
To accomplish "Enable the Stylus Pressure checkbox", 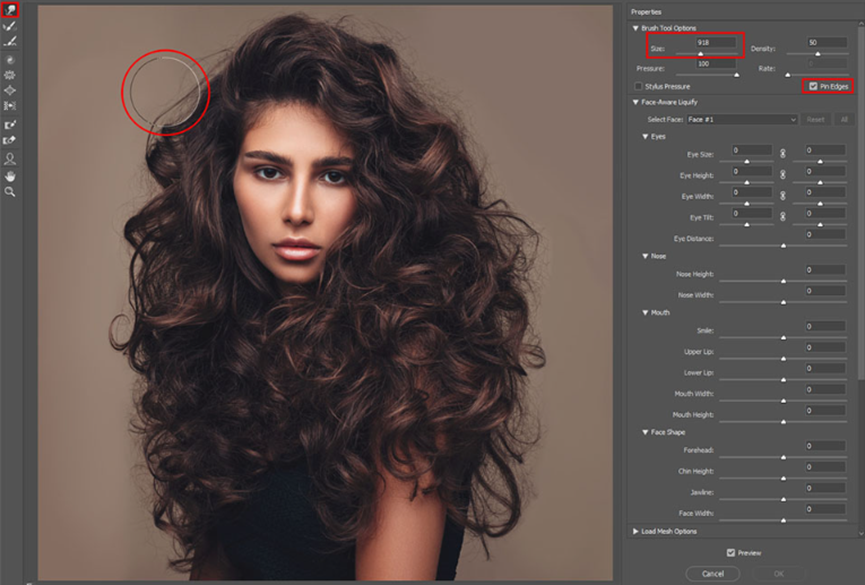I will pyautogui.click(x=638, y=87).
